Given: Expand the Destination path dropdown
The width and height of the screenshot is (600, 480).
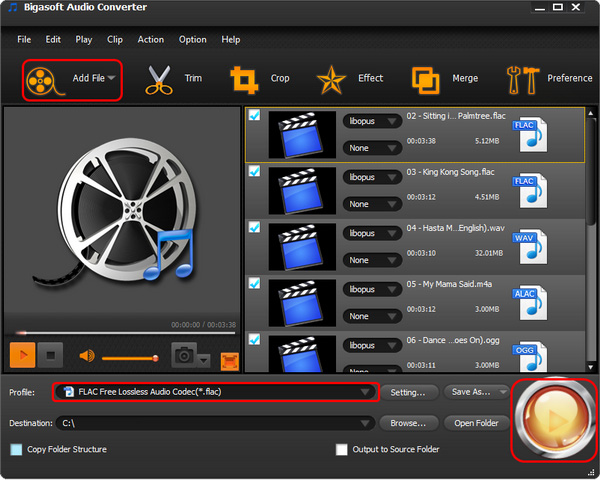Looking at the screenshot, I should click(x=365, y=423).
